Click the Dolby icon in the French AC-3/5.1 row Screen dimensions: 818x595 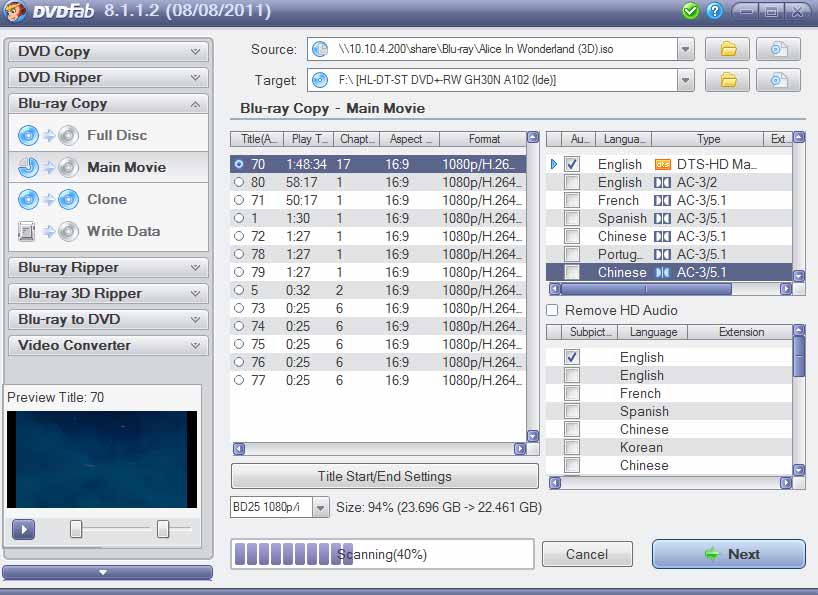[663, 201]
